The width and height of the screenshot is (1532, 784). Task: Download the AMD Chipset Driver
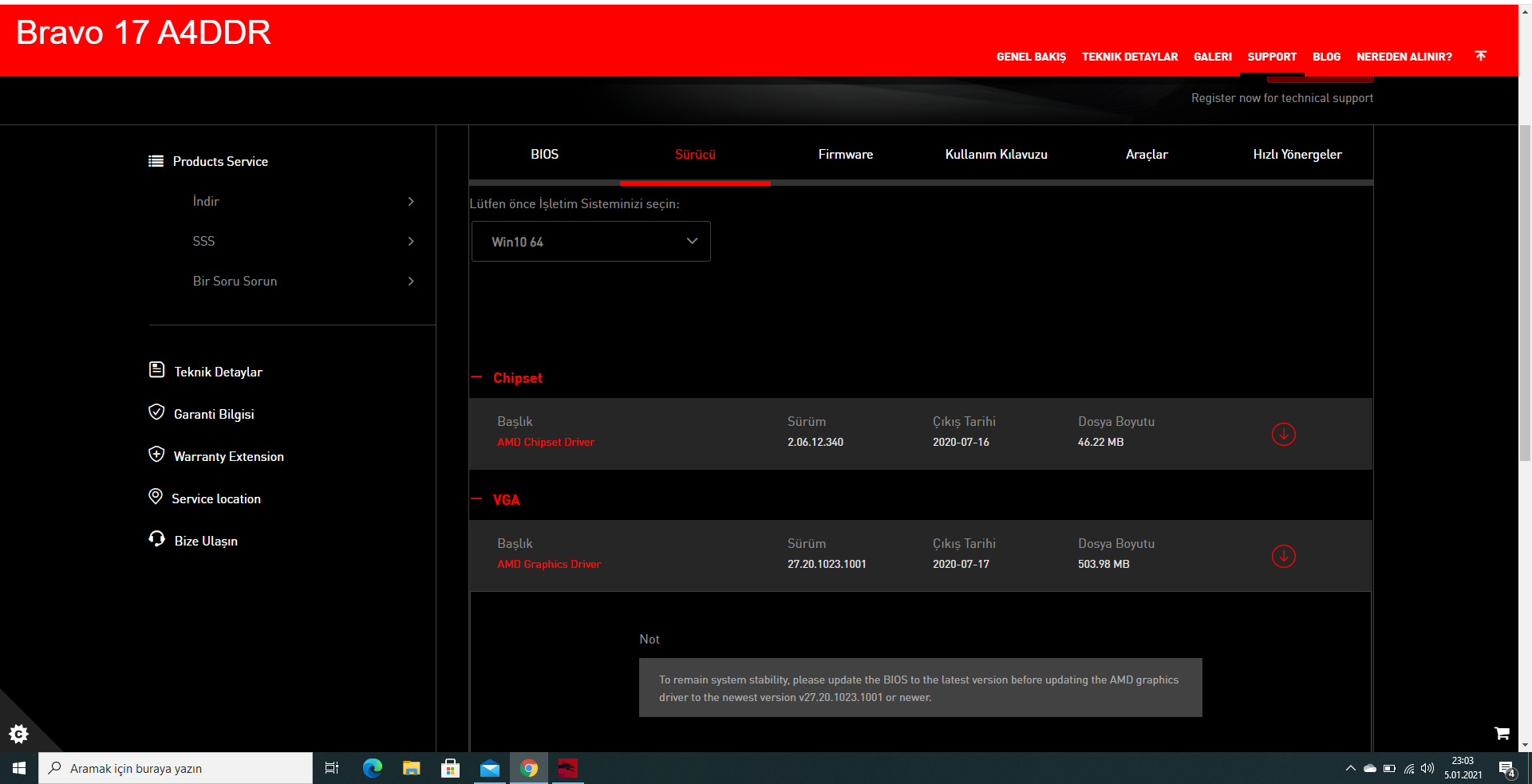pyautogui.click(x=1283, y=434)
